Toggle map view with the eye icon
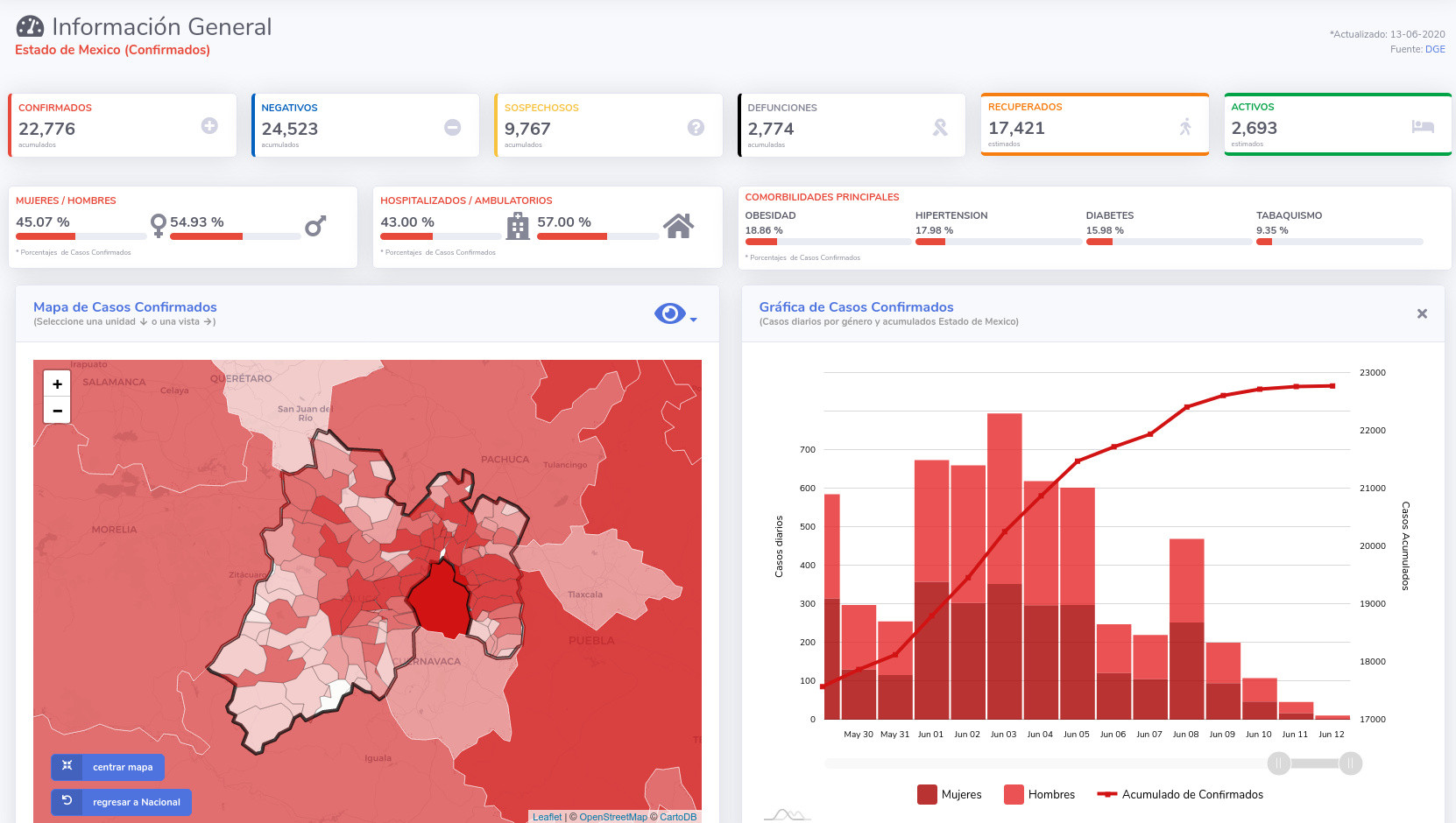1456x823 pixels. (x=669, y=313)
